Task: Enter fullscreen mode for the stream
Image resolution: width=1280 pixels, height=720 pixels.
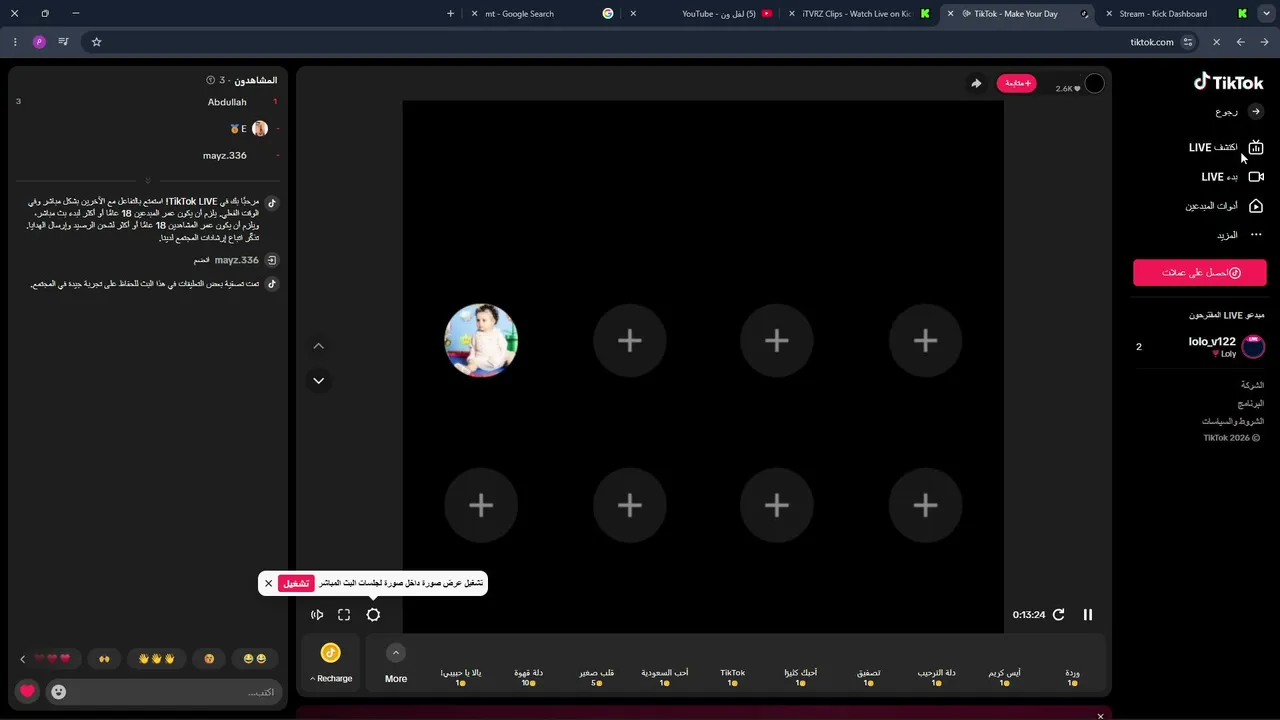Action: (x=344, y=615)
